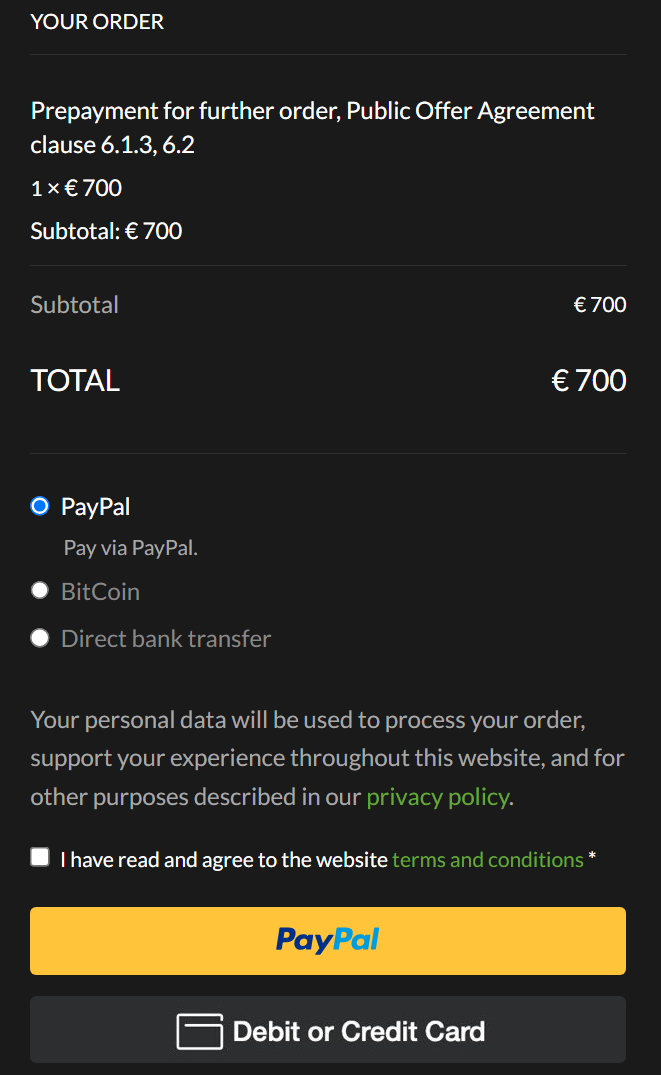
Task: Click the "I have read and agree" label text
Action: click(224, 859)
